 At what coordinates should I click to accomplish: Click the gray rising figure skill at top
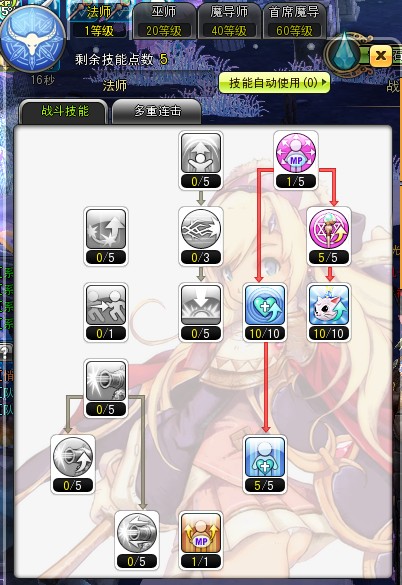[x=201, y=153]
